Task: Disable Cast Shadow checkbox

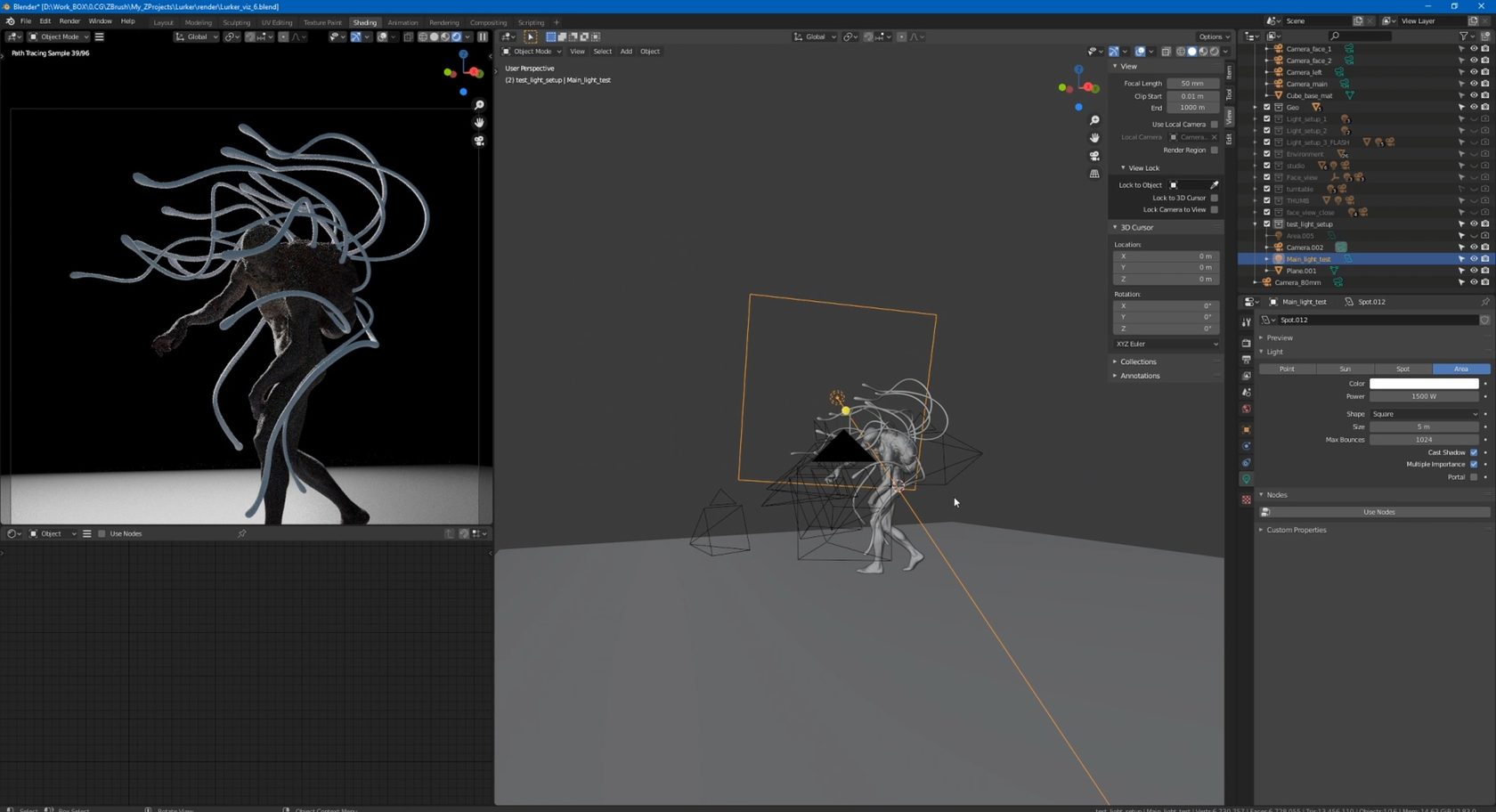Action: click(1474, 452)
